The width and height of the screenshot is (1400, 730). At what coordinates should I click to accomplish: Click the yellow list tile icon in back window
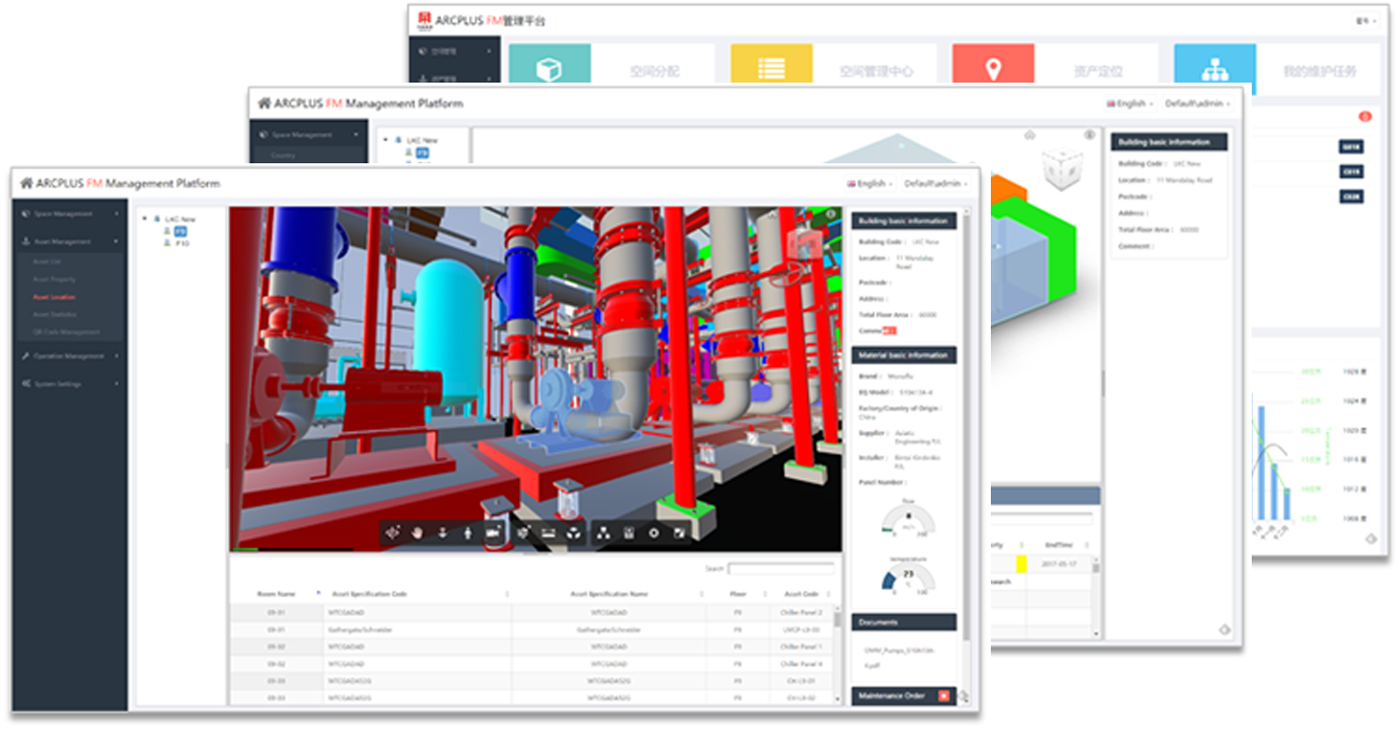tap(771, 70)
